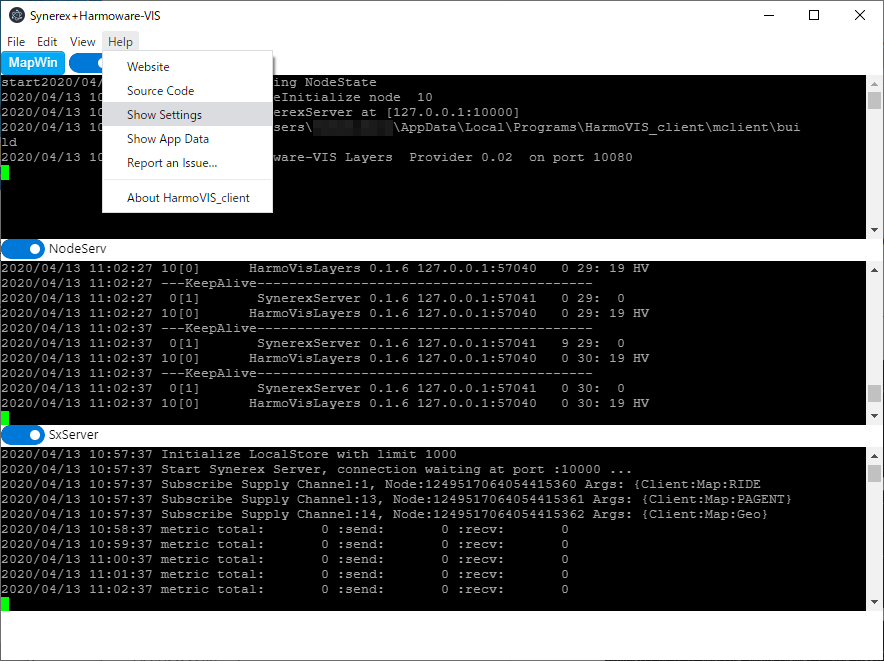Viewport: 884px width, 661px height.
Task: Click NodeServ log scrollbar up arrow
Action: pos(874,270)
